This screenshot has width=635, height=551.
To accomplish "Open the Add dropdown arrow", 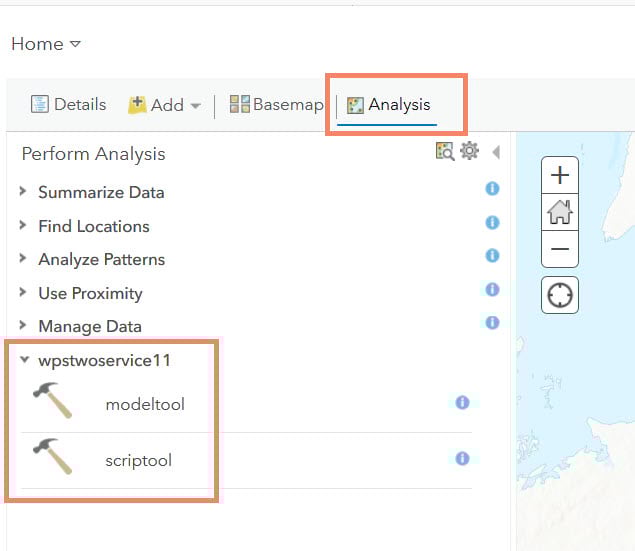I will [196, 106].
